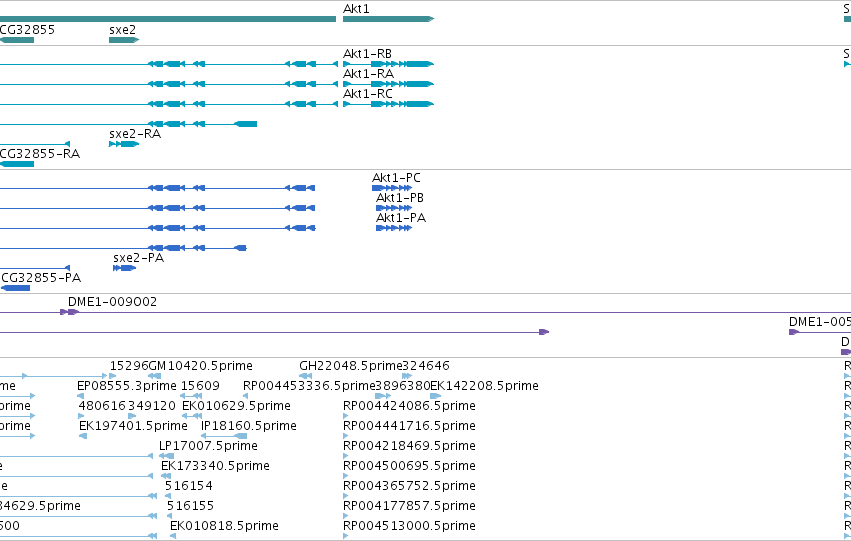Screen dimensions: 851x541
Task: Select the GH22048.5prime EST label
Action: [351, 366]
